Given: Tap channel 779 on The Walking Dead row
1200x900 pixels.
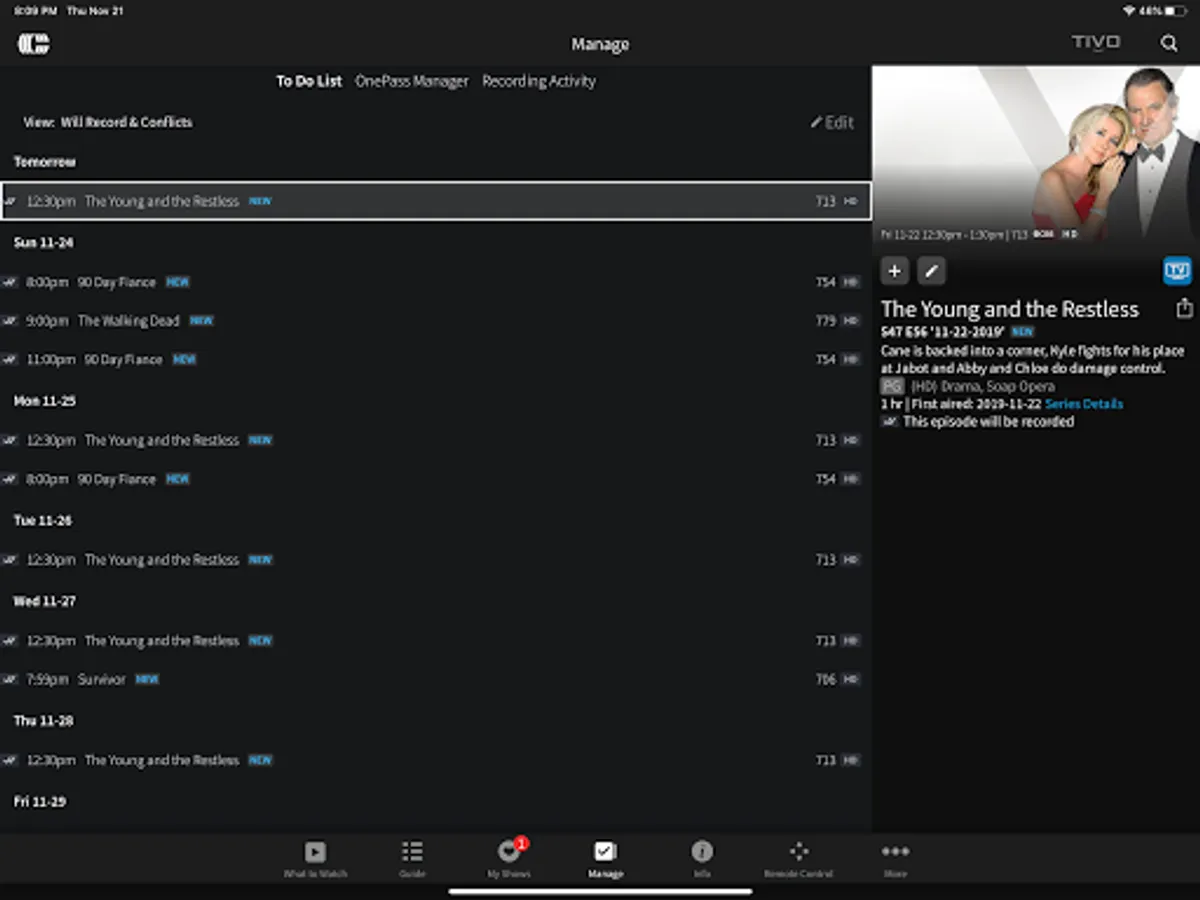Looking at the screenshot, I should [x=825, y=321].
